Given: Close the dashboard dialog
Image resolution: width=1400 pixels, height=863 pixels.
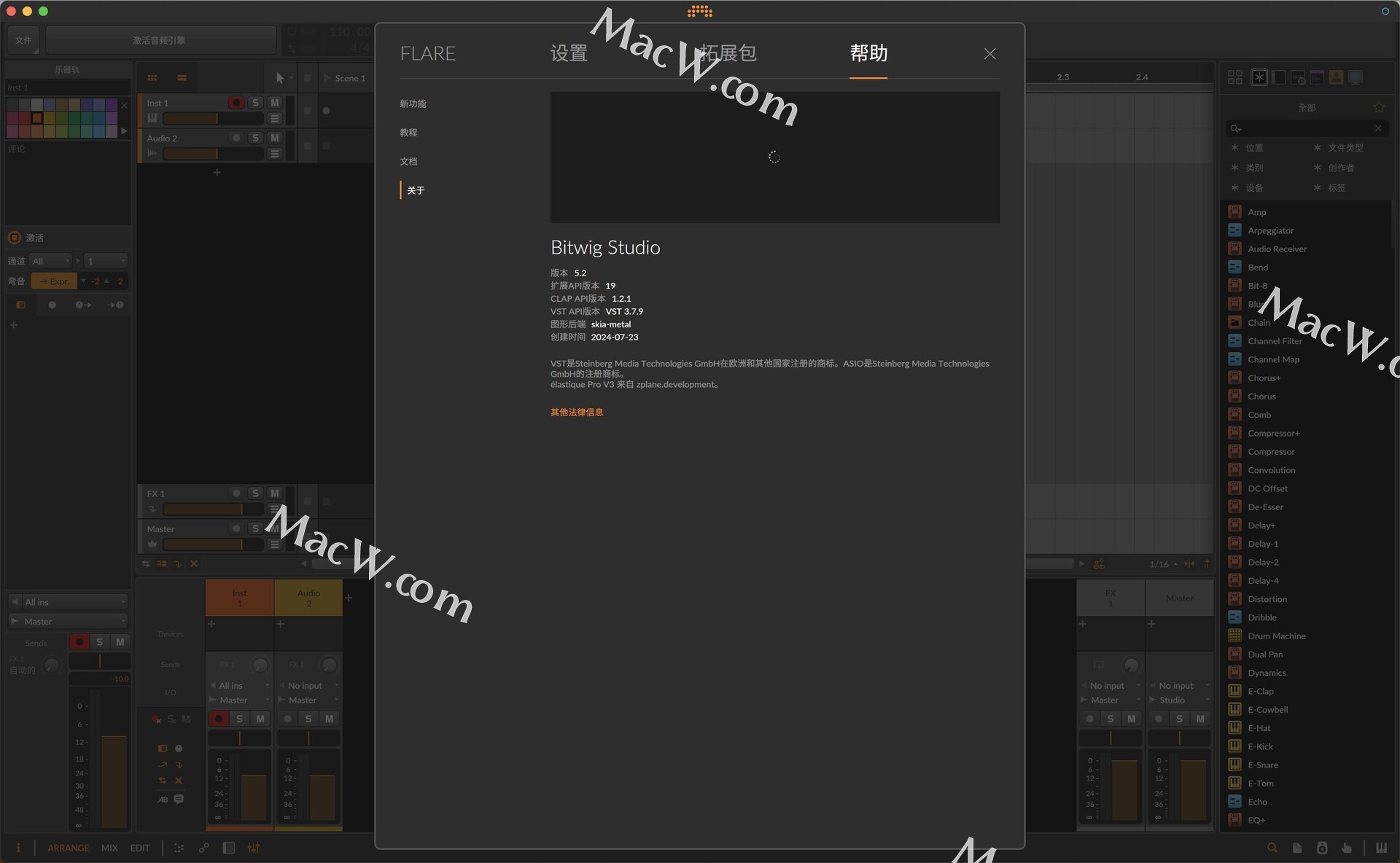Looking at the screenshot, I should [x=989, y=54].
